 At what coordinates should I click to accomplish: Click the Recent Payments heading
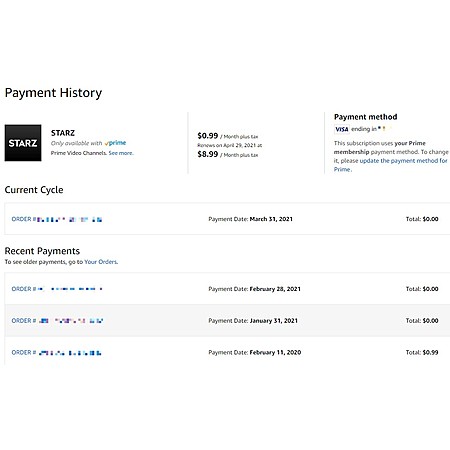click(42, 251)
